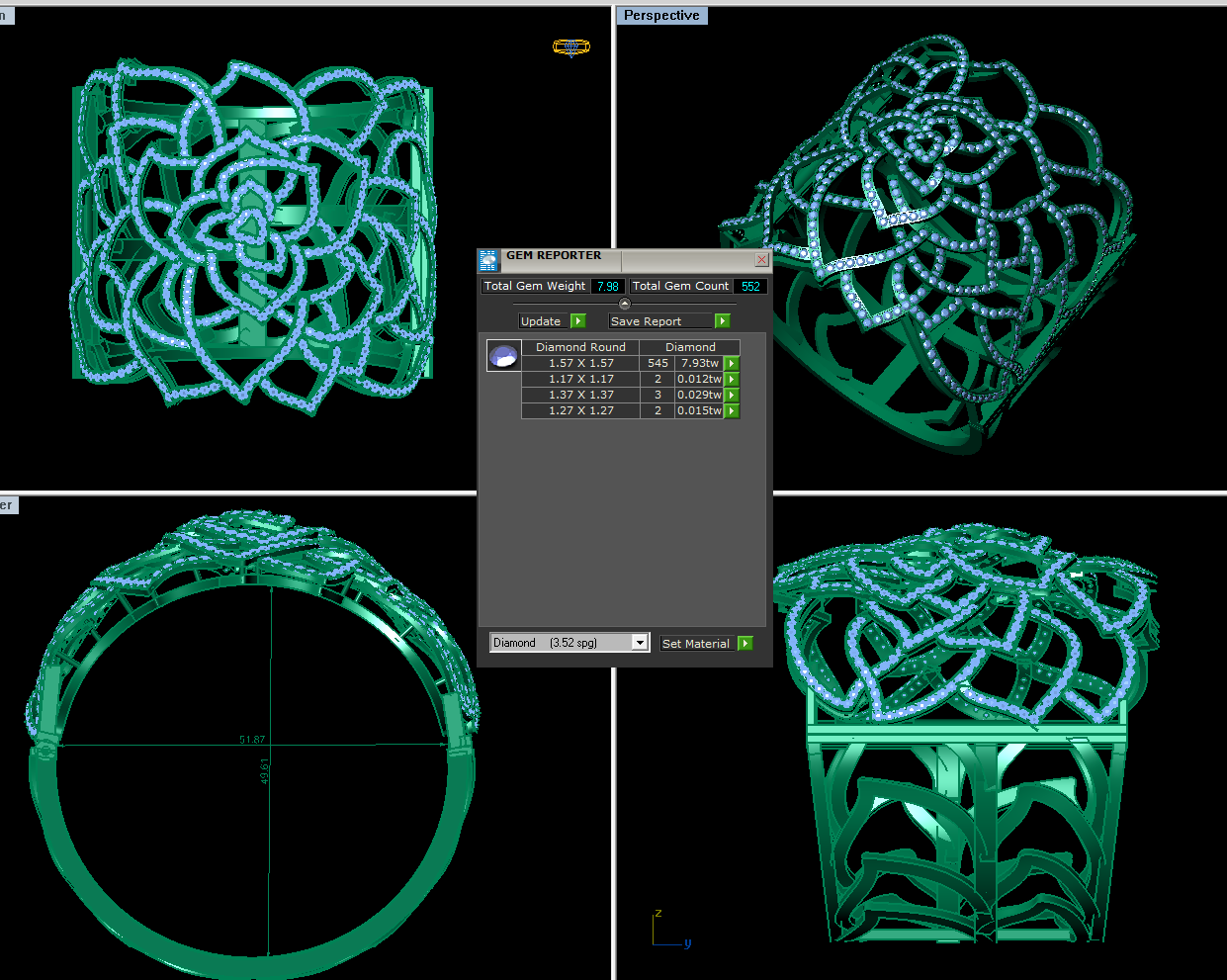Click the Save Report button
This screenshot has height=980, width=1227.
[x=661, y=321]
